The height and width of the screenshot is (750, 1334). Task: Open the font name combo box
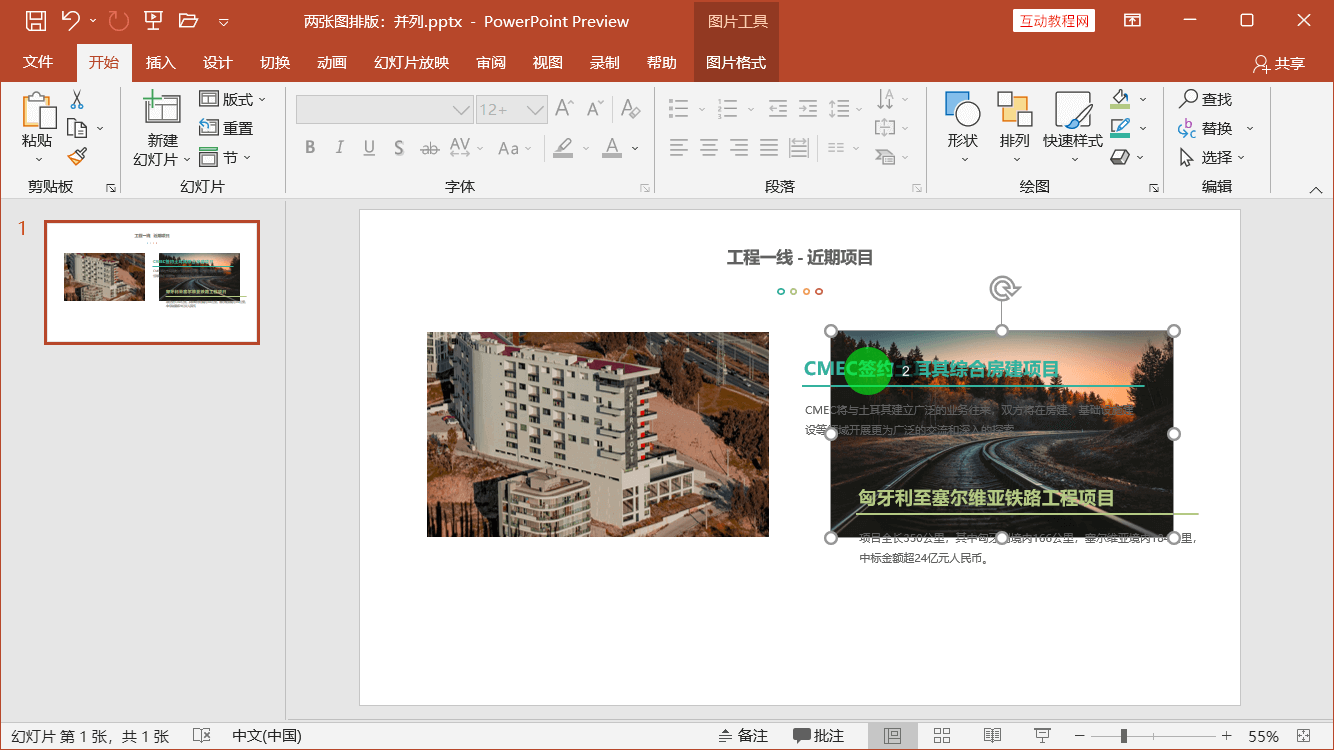384,110
